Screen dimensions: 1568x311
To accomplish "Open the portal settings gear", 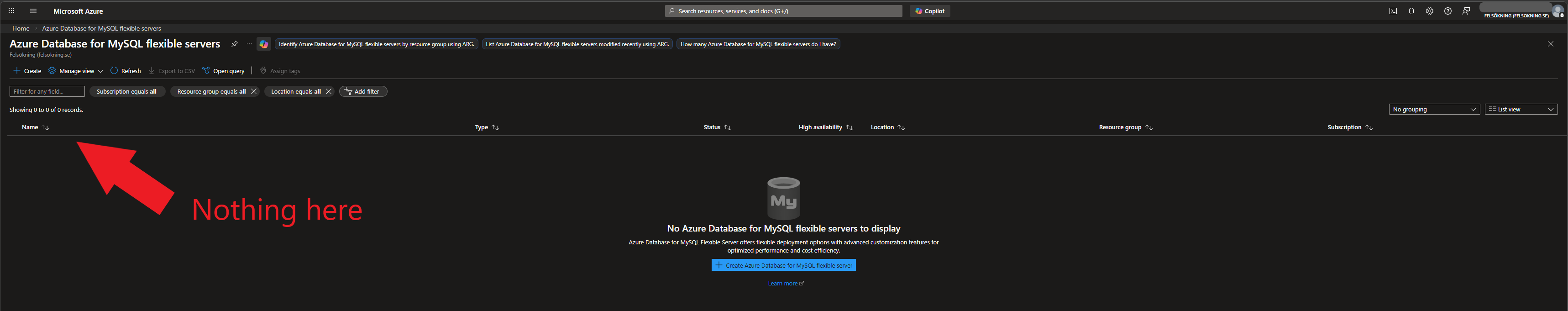I will pos(1429,11).
